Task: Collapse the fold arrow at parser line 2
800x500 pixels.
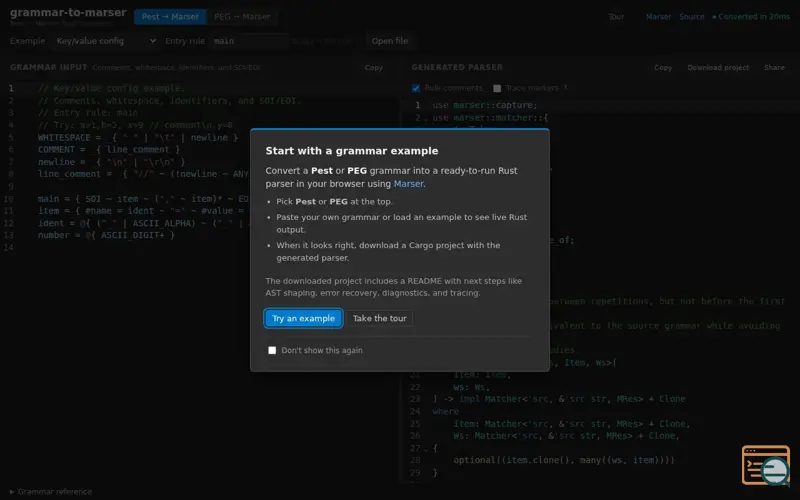Action: 426,118
